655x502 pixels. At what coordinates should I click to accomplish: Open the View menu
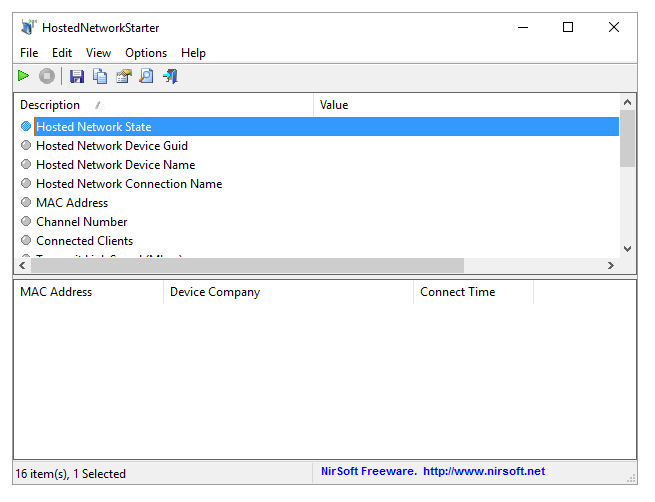98,53
